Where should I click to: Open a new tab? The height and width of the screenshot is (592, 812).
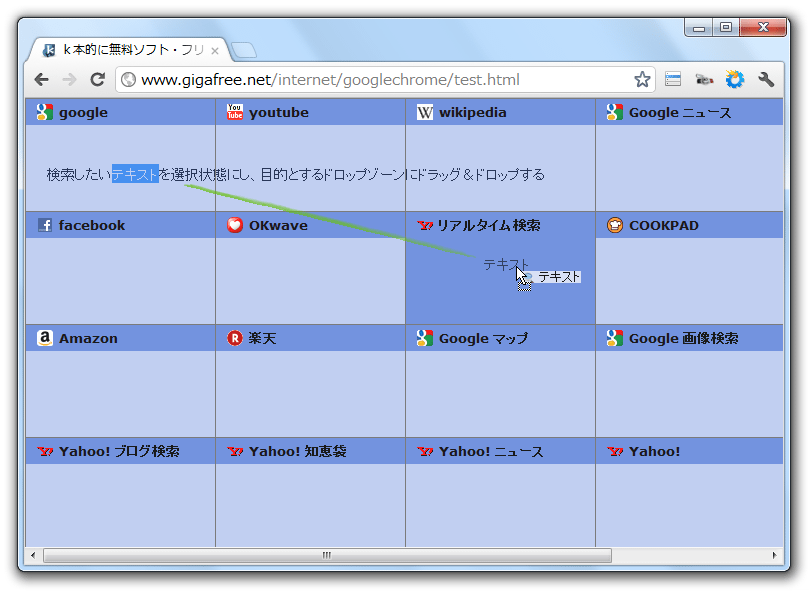coord(243,50)
